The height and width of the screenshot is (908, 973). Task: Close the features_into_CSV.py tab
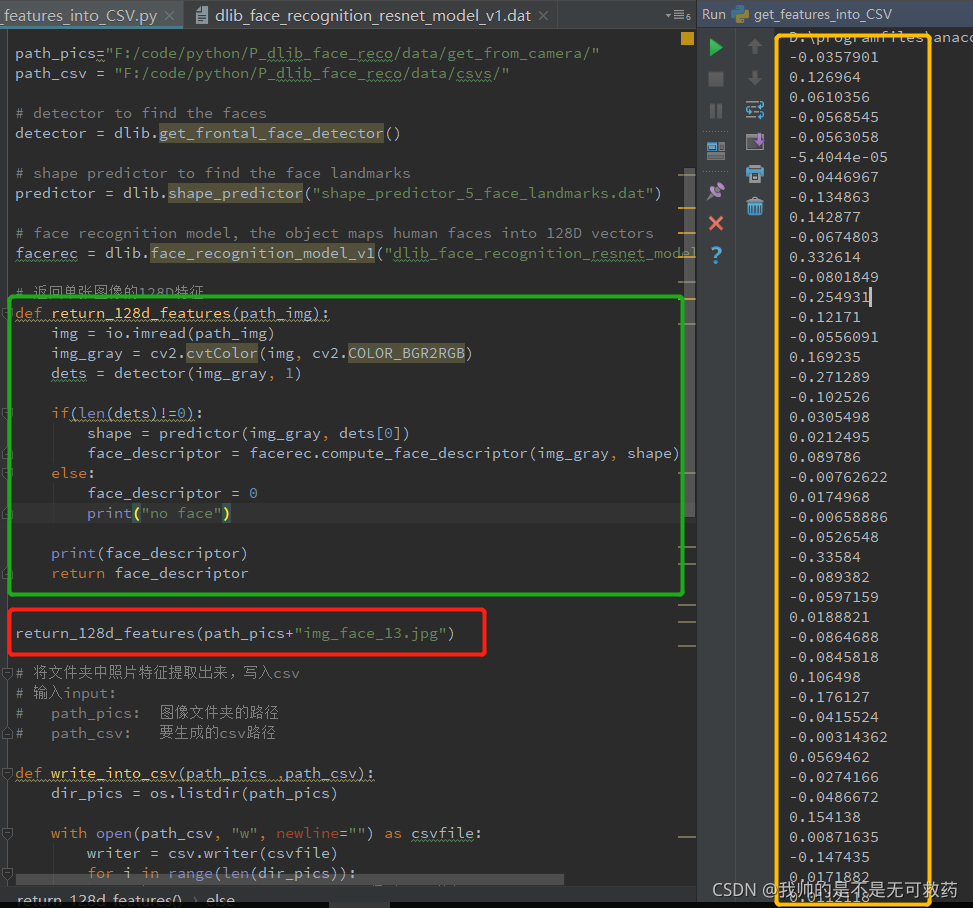169,16
